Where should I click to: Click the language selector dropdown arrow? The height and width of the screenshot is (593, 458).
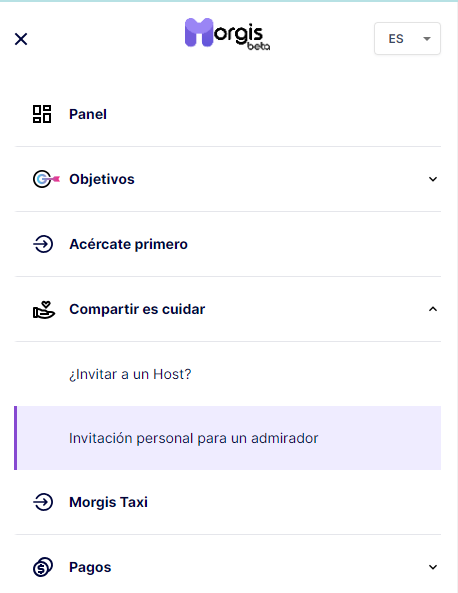pyautogui.click(x=427, y=39)
